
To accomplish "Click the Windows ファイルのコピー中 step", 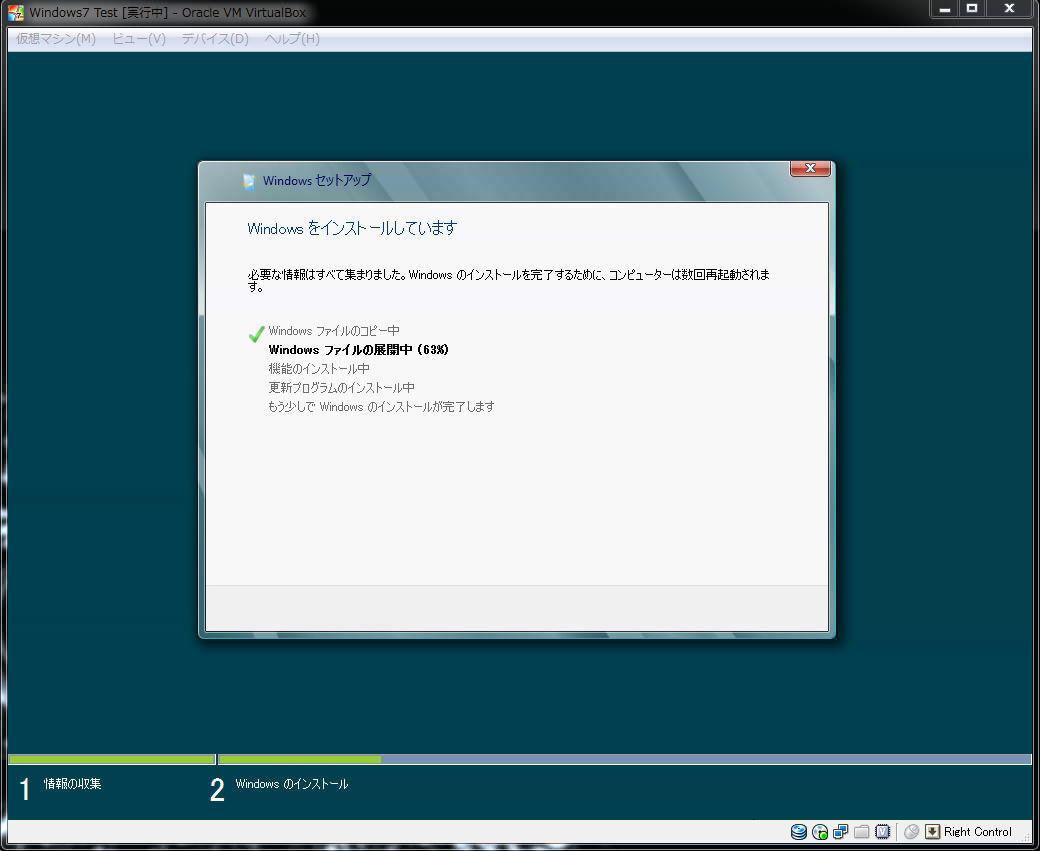I will click(x=334, y=331).
